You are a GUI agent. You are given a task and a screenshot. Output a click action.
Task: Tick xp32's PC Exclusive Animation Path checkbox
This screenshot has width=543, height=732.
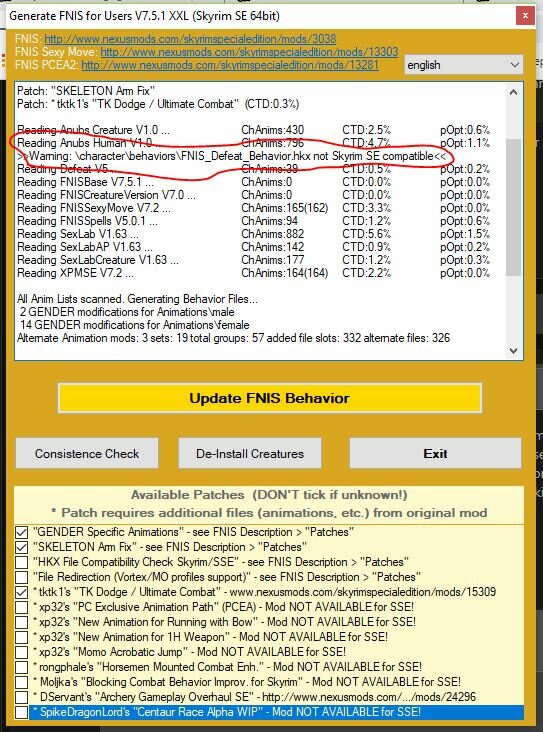[x=21, y=607]
